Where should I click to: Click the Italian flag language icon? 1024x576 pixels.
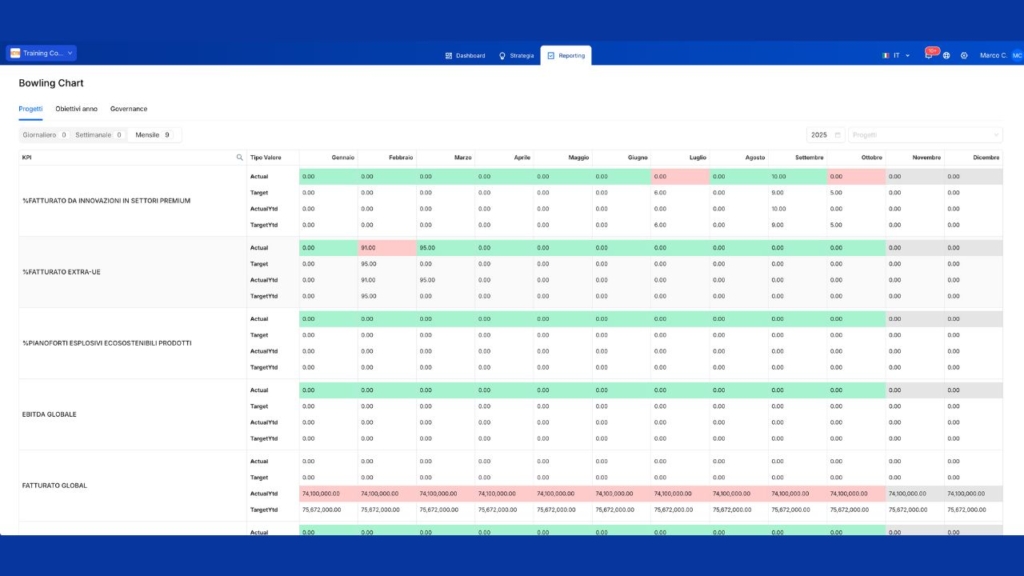point(886,56)
